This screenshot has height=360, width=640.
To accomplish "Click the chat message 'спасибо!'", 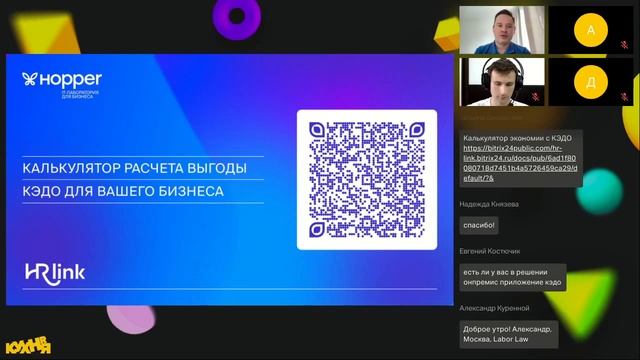I will [x=479, y=225].
